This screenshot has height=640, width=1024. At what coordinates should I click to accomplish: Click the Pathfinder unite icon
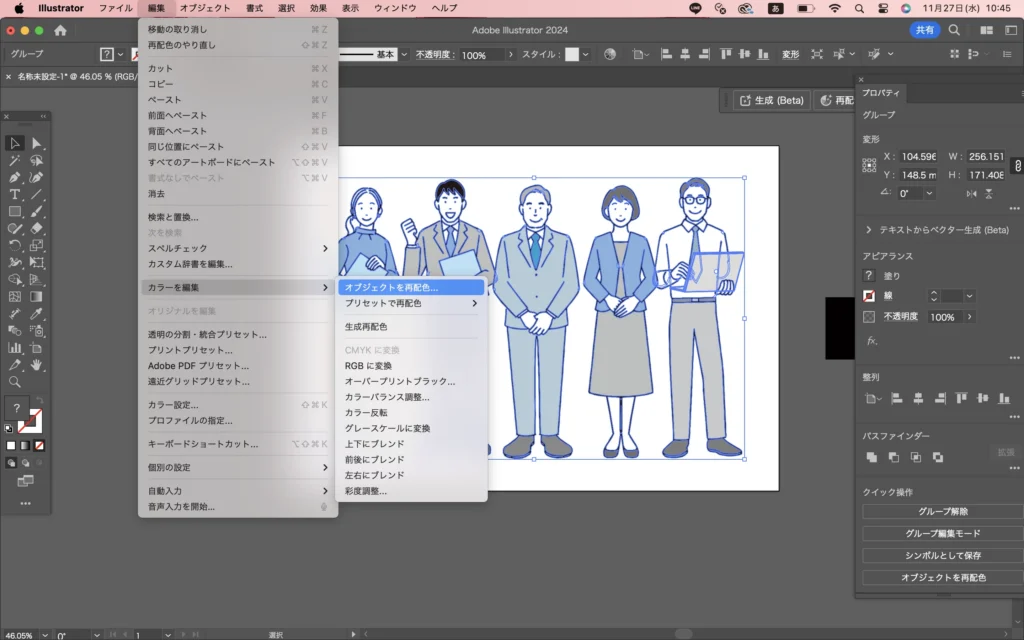871,457
